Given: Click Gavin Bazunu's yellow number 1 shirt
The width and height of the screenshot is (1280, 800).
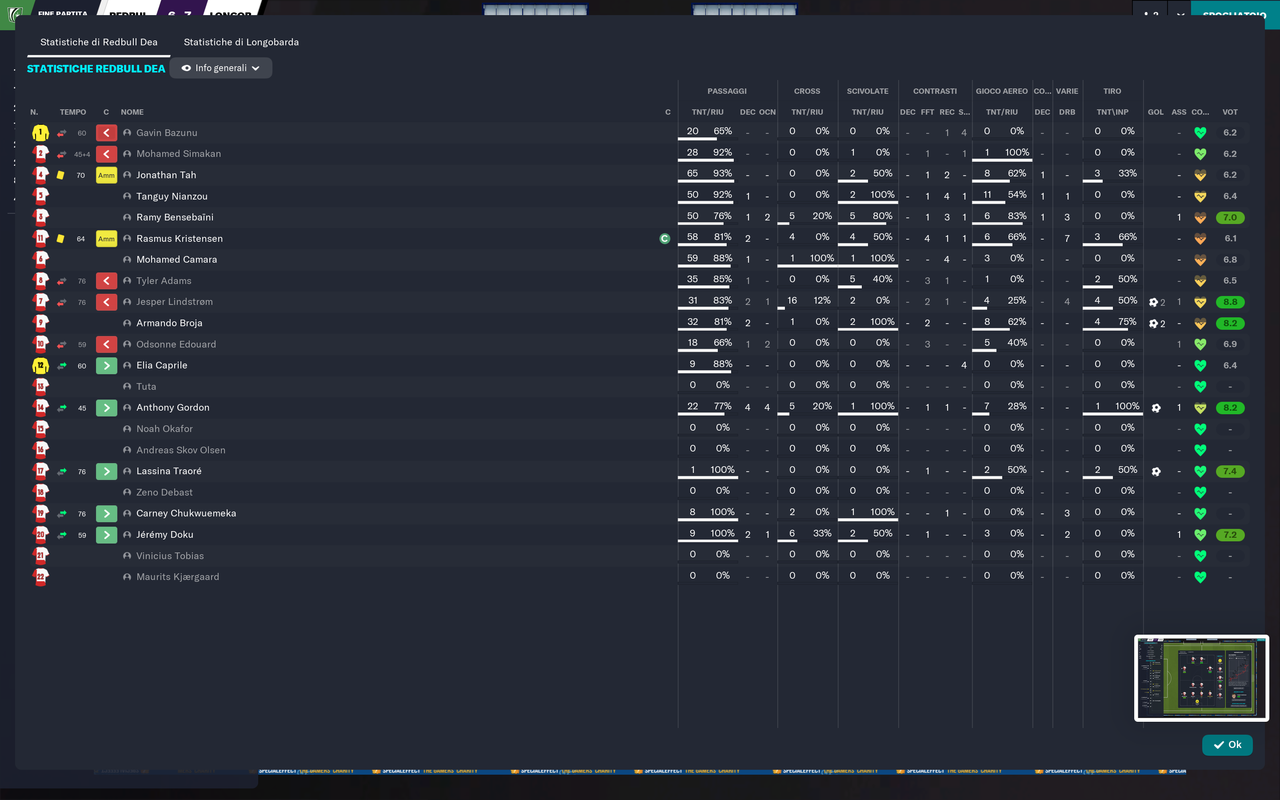Looking at the screenshot, I should click(40, 133).
